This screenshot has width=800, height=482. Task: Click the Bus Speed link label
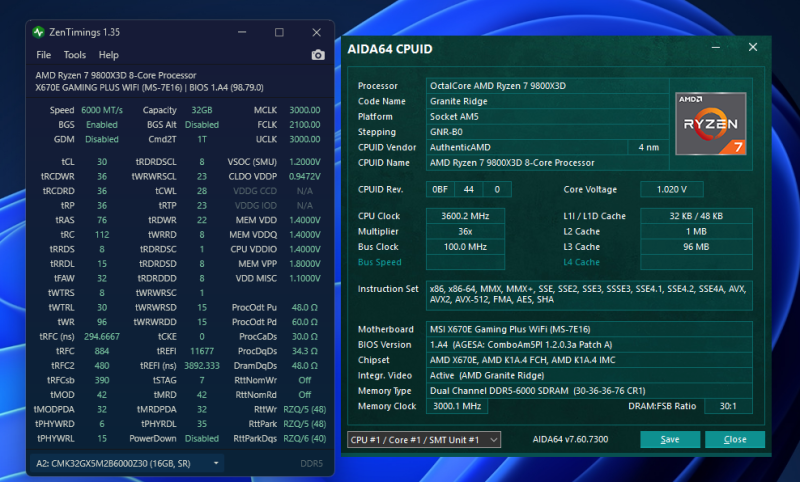click(x=380, y=262)
